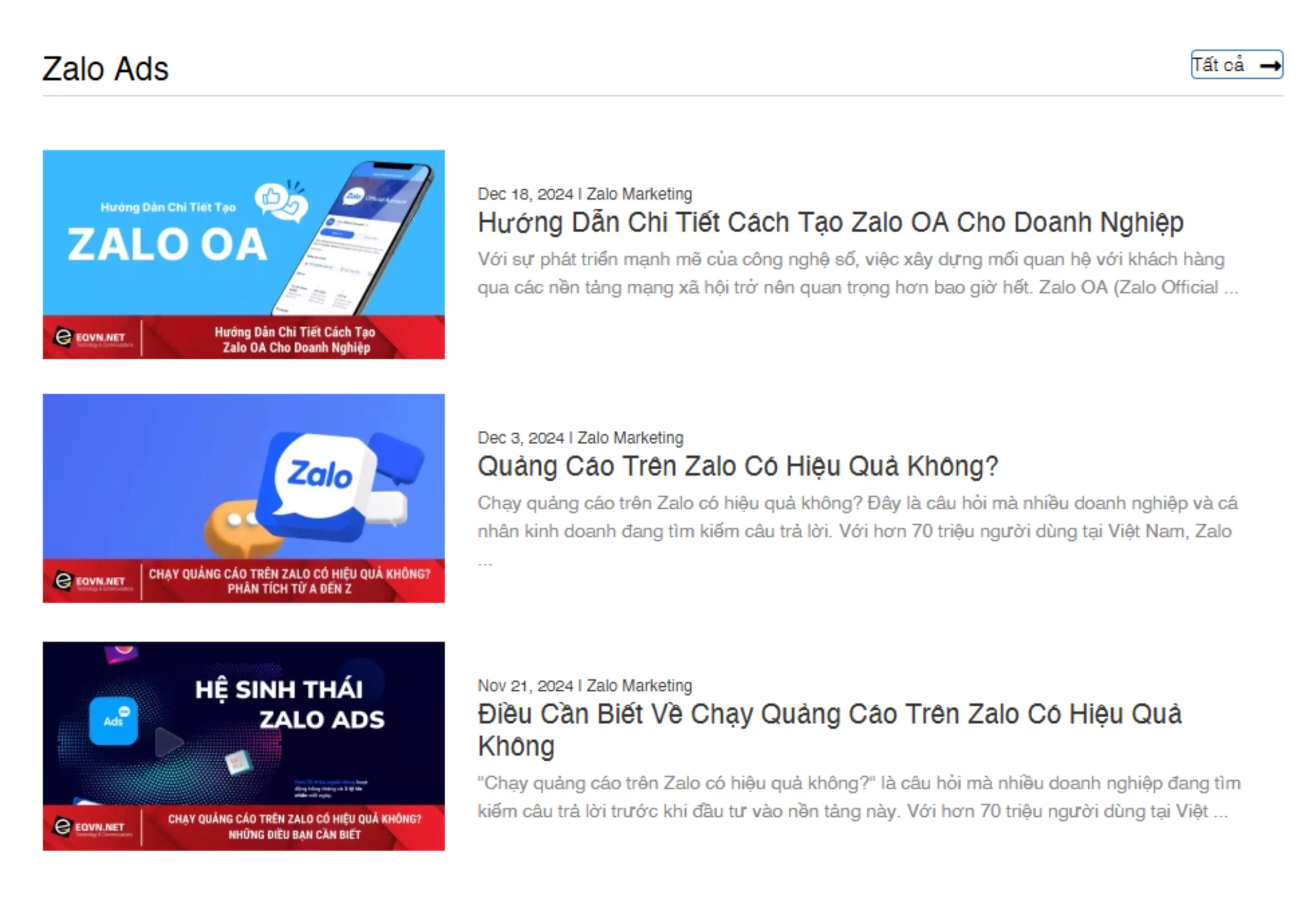This screenshot has height=899, width=1316.
Task: Select Zalo Marketing category under Dec 18 post
Action: click(x=639, y=194)
